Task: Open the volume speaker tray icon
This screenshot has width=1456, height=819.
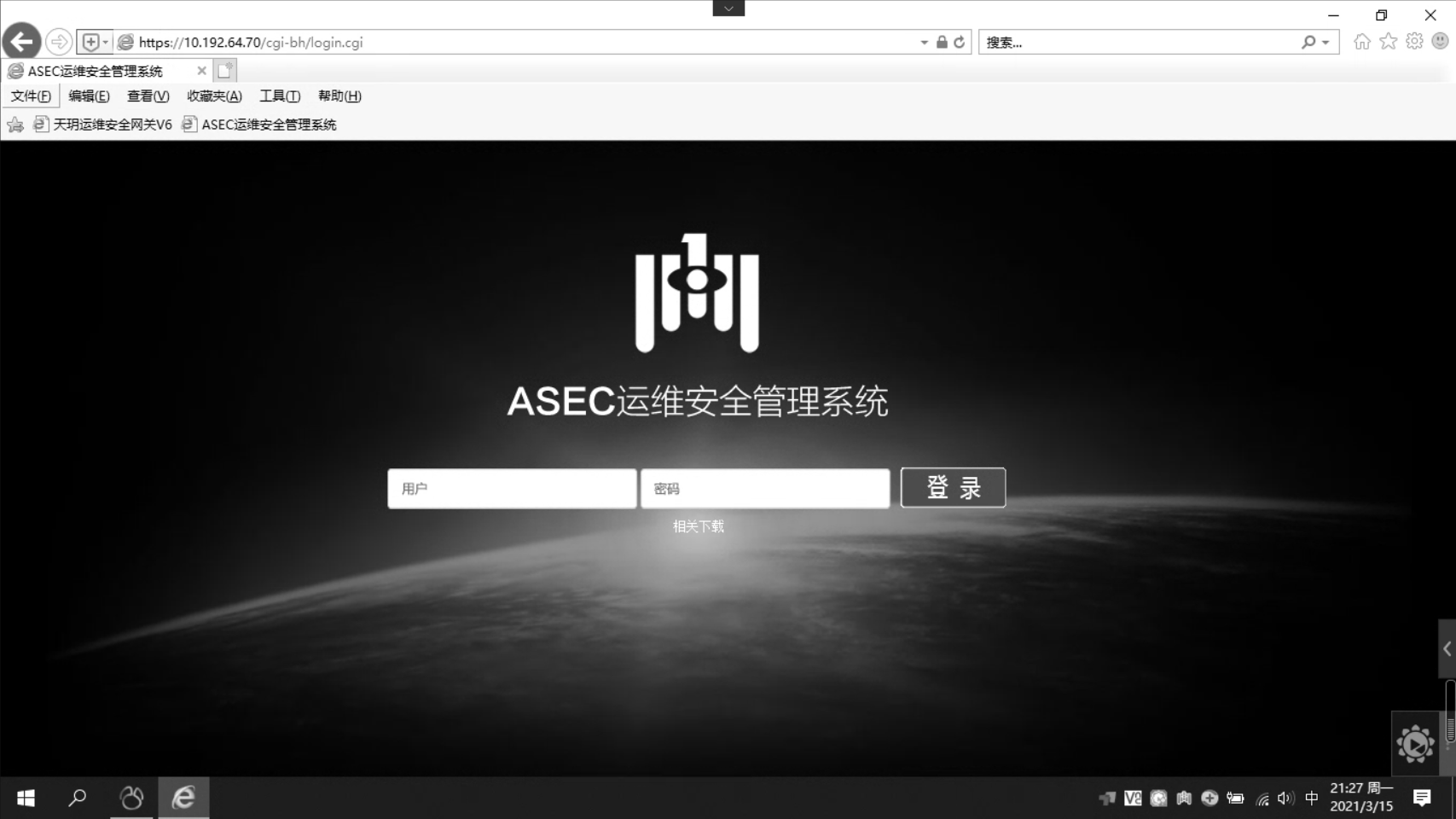Action: (1285, 799)
